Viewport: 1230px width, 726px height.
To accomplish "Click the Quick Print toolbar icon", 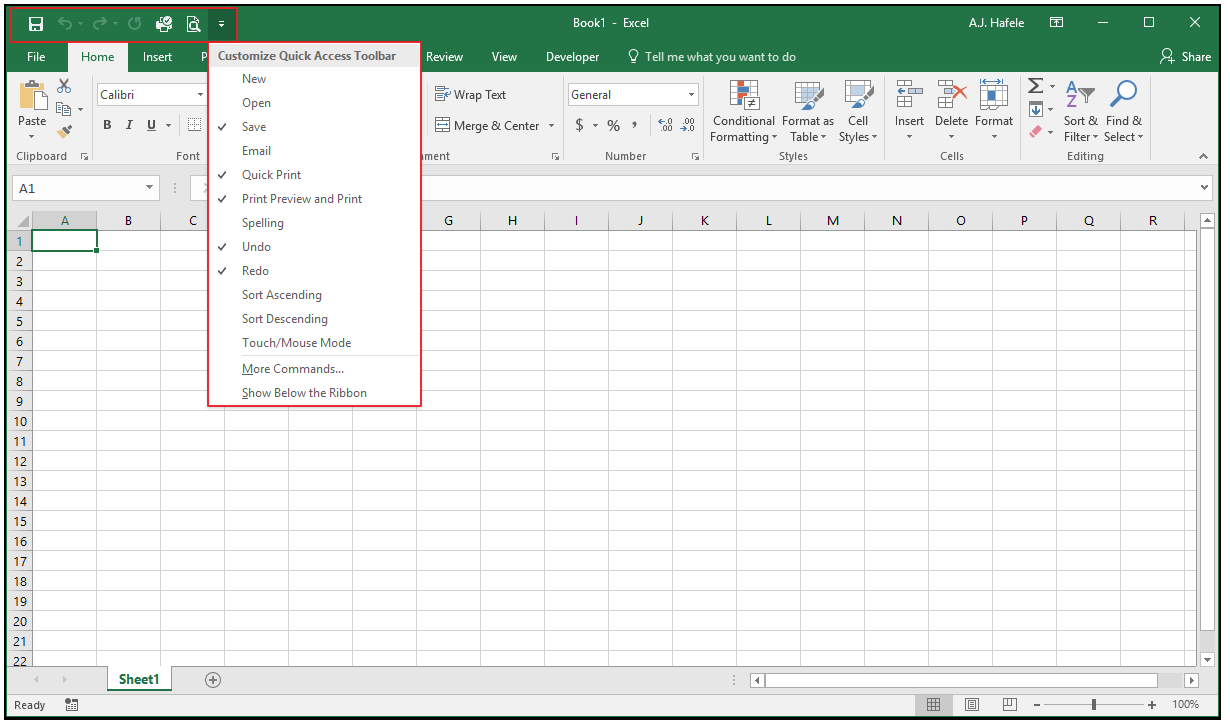I will [164, 23].
